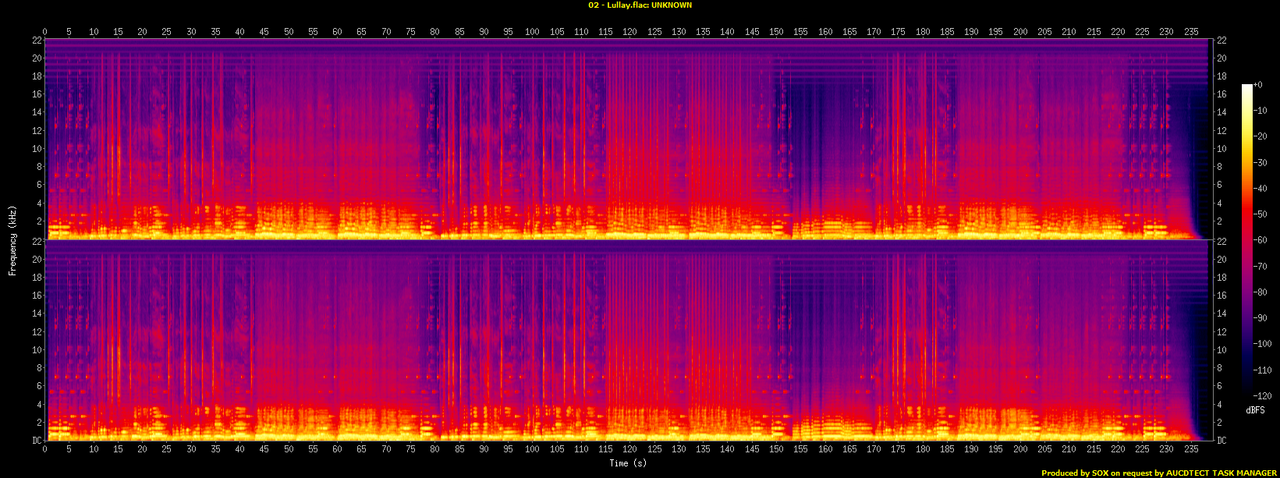1280x478 pixels.
Task: Click the "-120" value on dBFS scale
Action: (1264, 395)
